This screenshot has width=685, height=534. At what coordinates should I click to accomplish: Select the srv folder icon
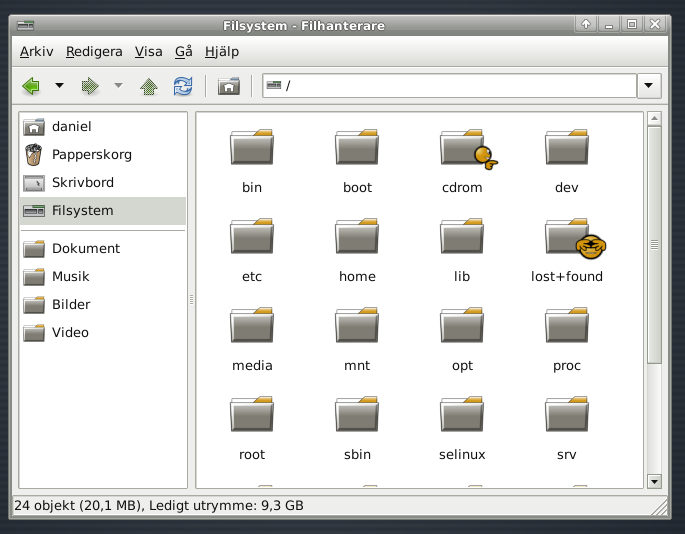point(567,415)
